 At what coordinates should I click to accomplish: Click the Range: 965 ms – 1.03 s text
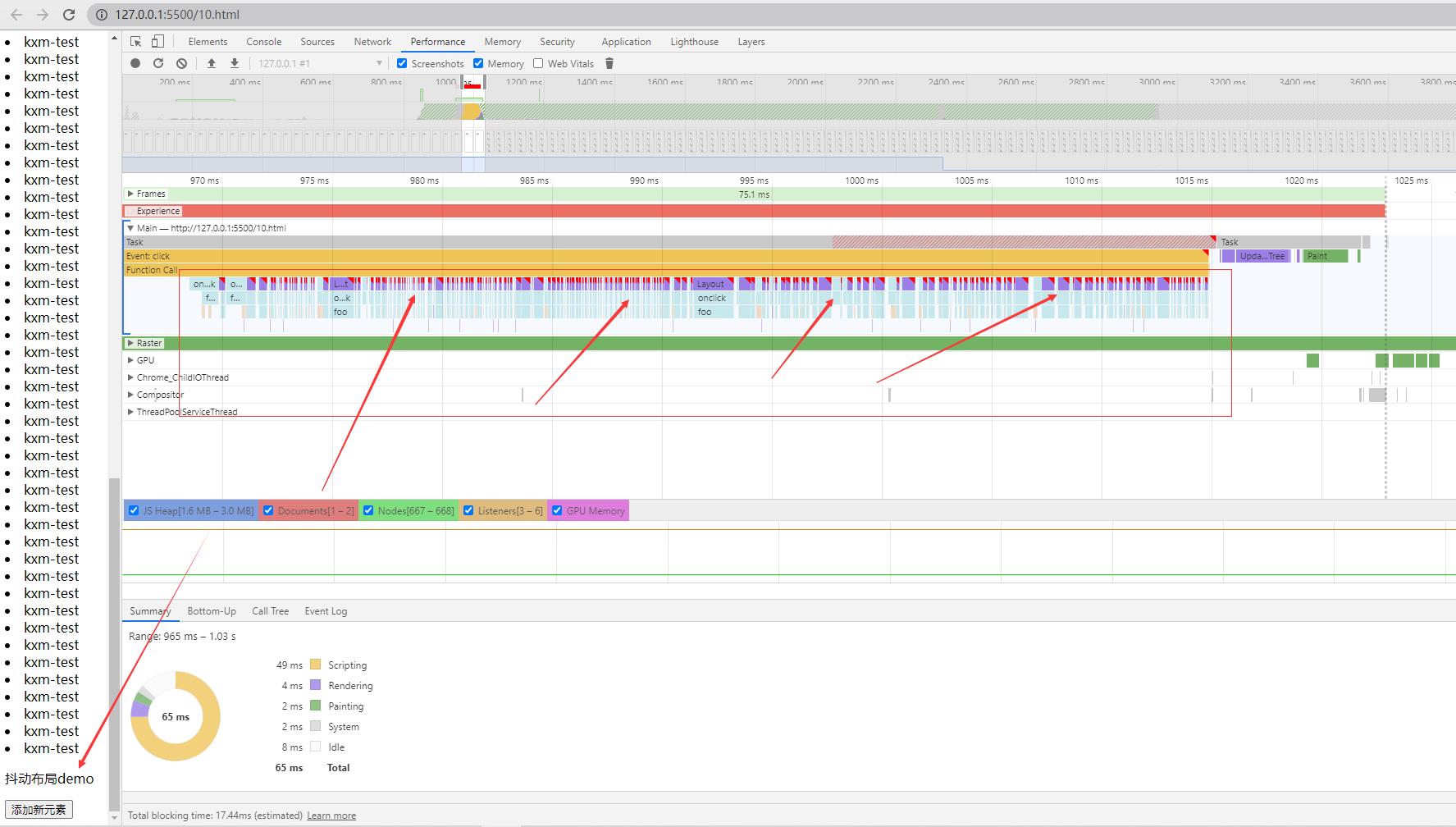[182, 636]
